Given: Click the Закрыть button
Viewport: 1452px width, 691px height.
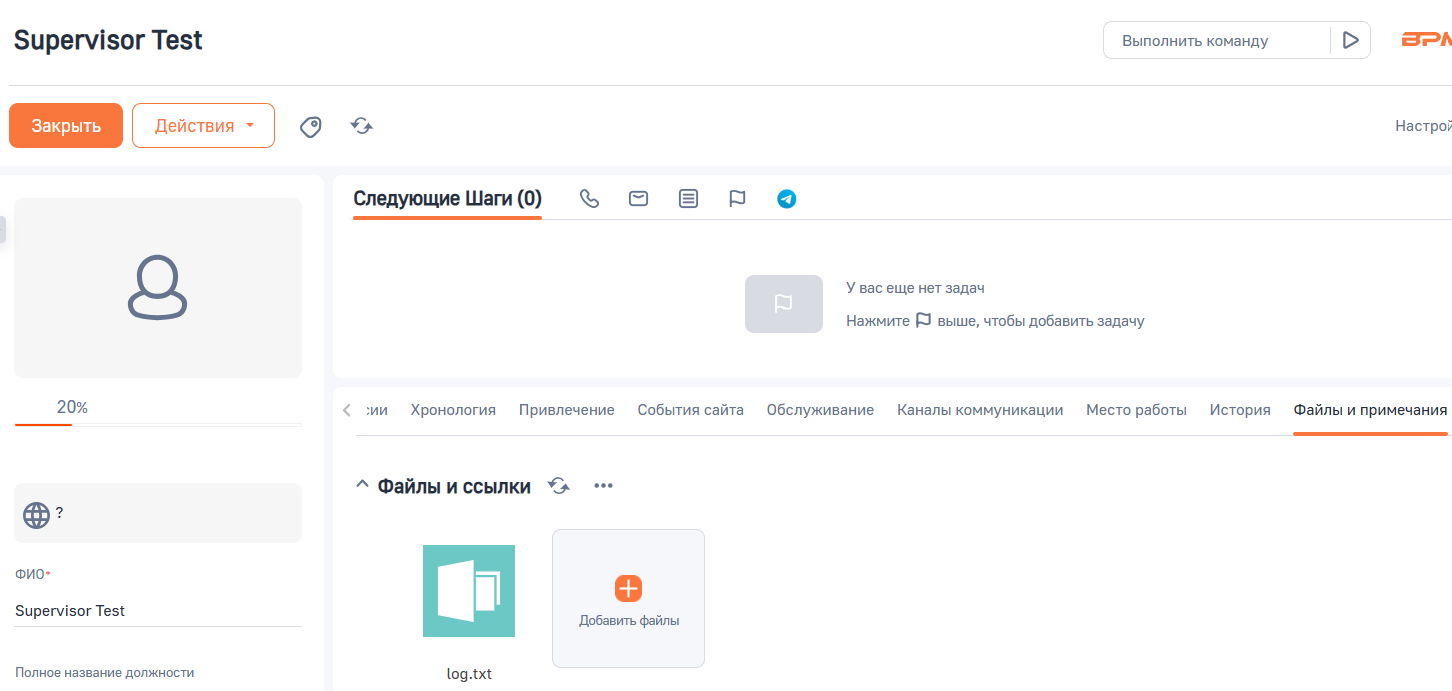Looking at the screenshot, I should point(66,126).
